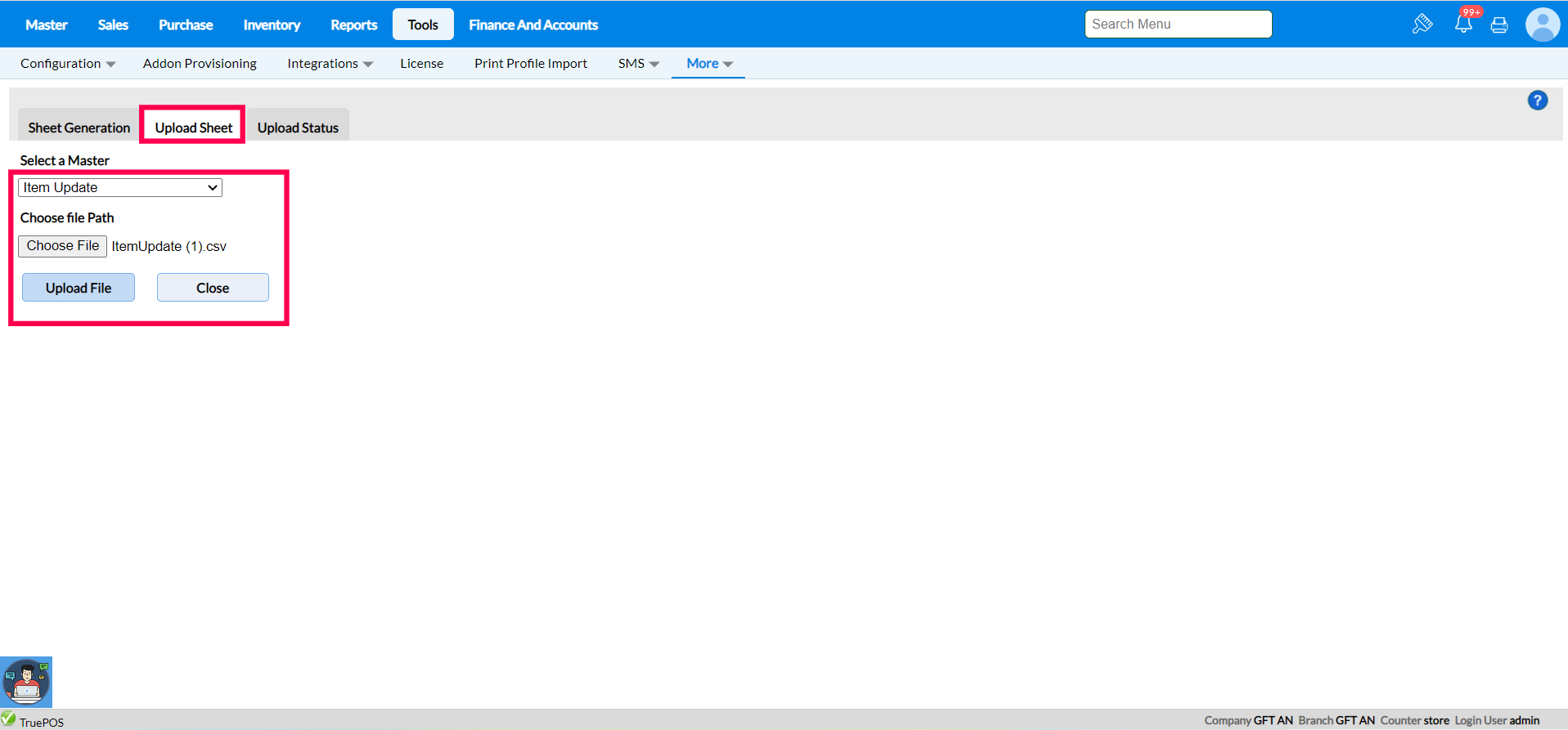Screen dimensions: 1568x730
Task: Click Login User admin in status bar
Action: pos(1497,720)
